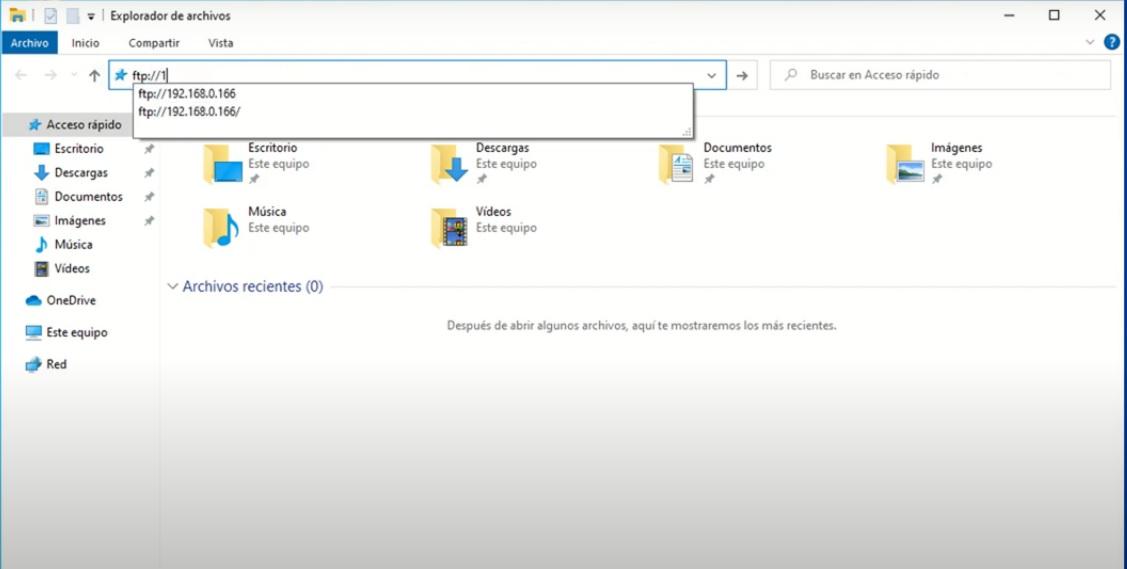Click the Properties quick access toolbar icon

(50, 15)
